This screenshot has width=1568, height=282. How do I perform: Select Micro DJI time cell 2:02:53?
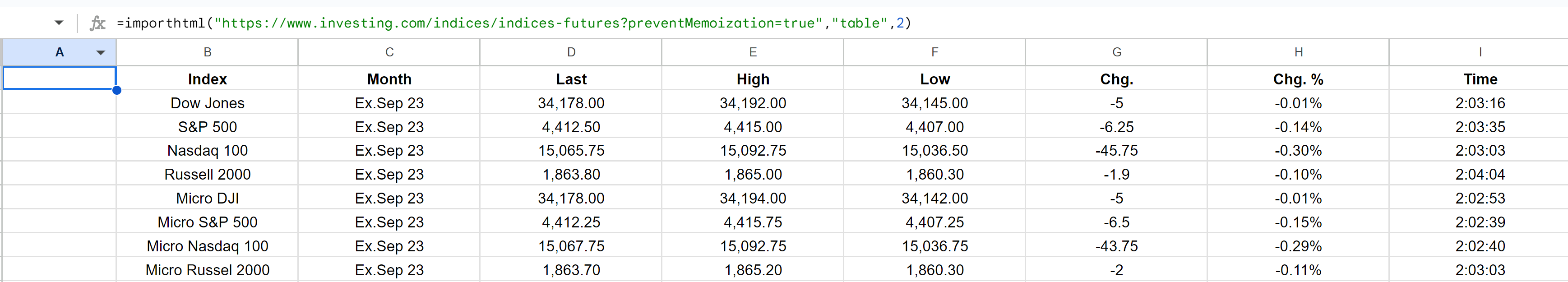coord(1479,198)
